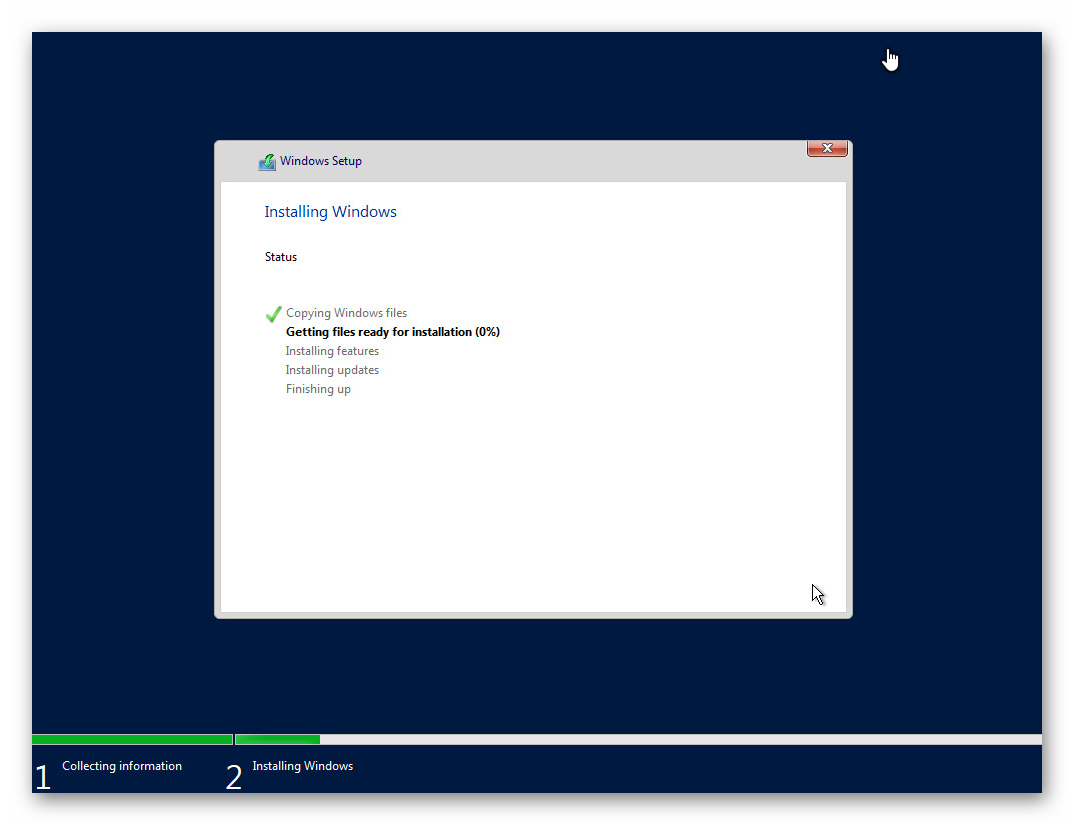The image size is (1074, 825).
Task: Click the 'Installing Windows' phase label at bottom
Action: 303,766
